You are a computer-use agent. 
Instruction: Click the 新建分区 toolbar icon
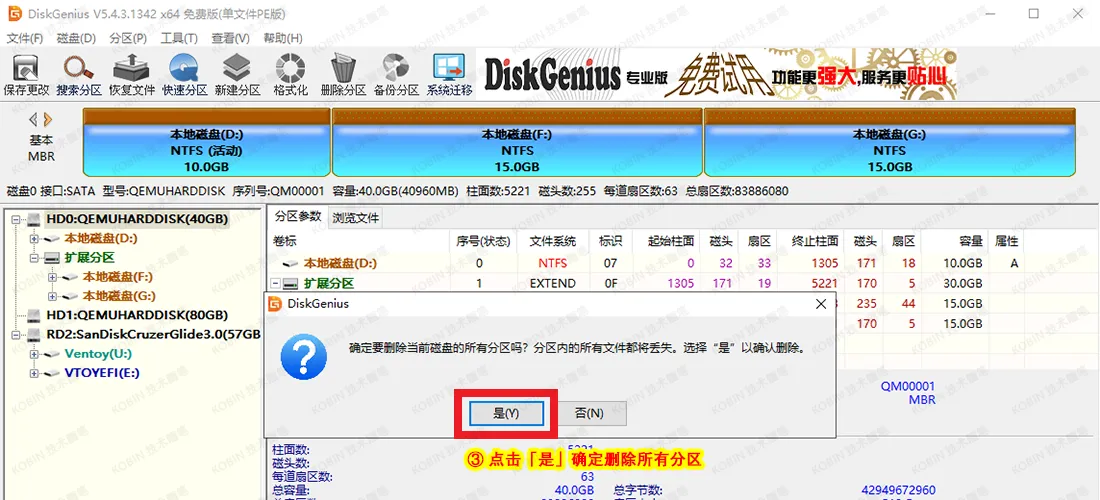tap(237, 75)
